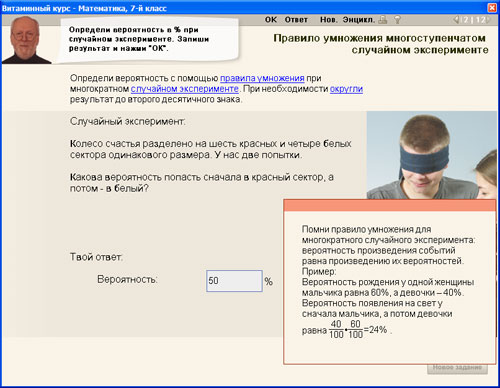Click the teacher portrait image
500x388 pixels.
coord(25,40)
